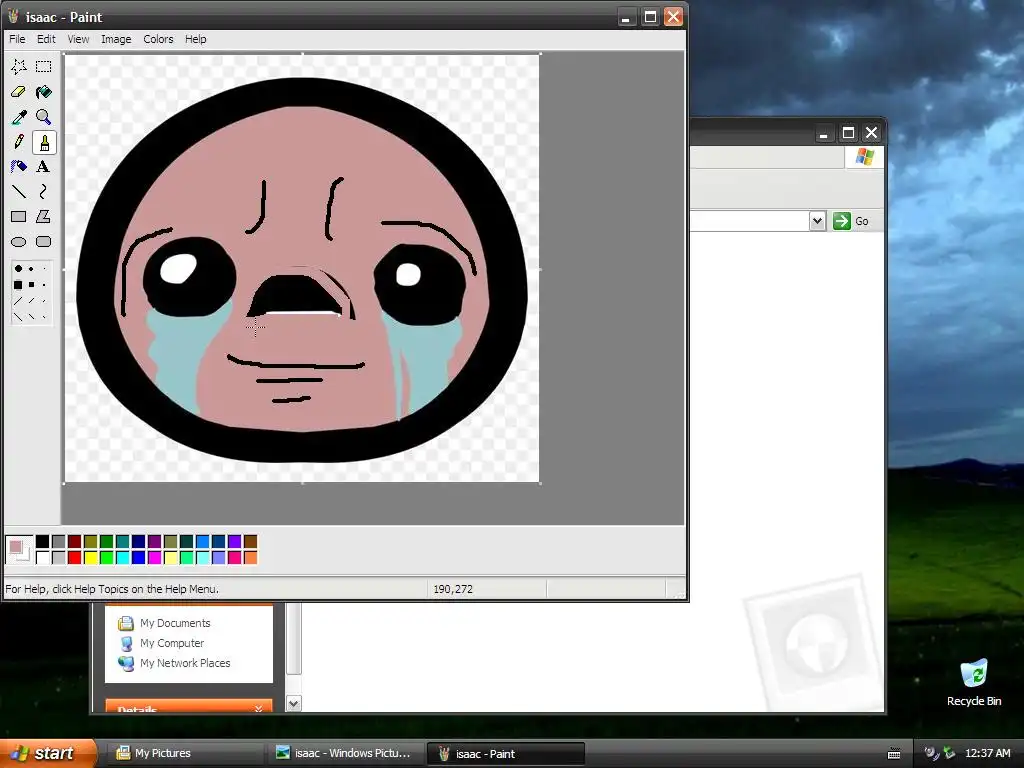
Task: Pick the white color swatch
Action: [x=42, y=557]
